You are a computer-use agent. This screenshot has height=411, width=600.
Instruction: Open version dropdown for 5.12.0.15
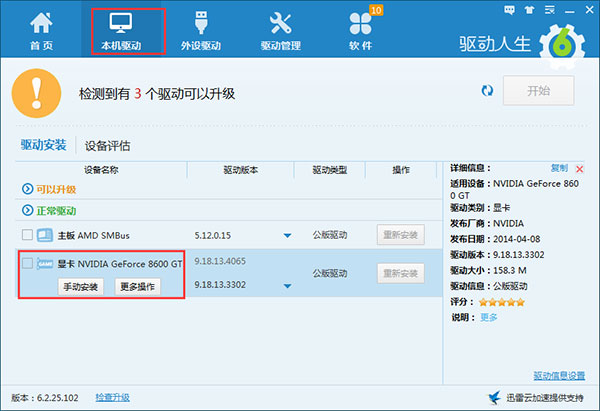point(287,236)
